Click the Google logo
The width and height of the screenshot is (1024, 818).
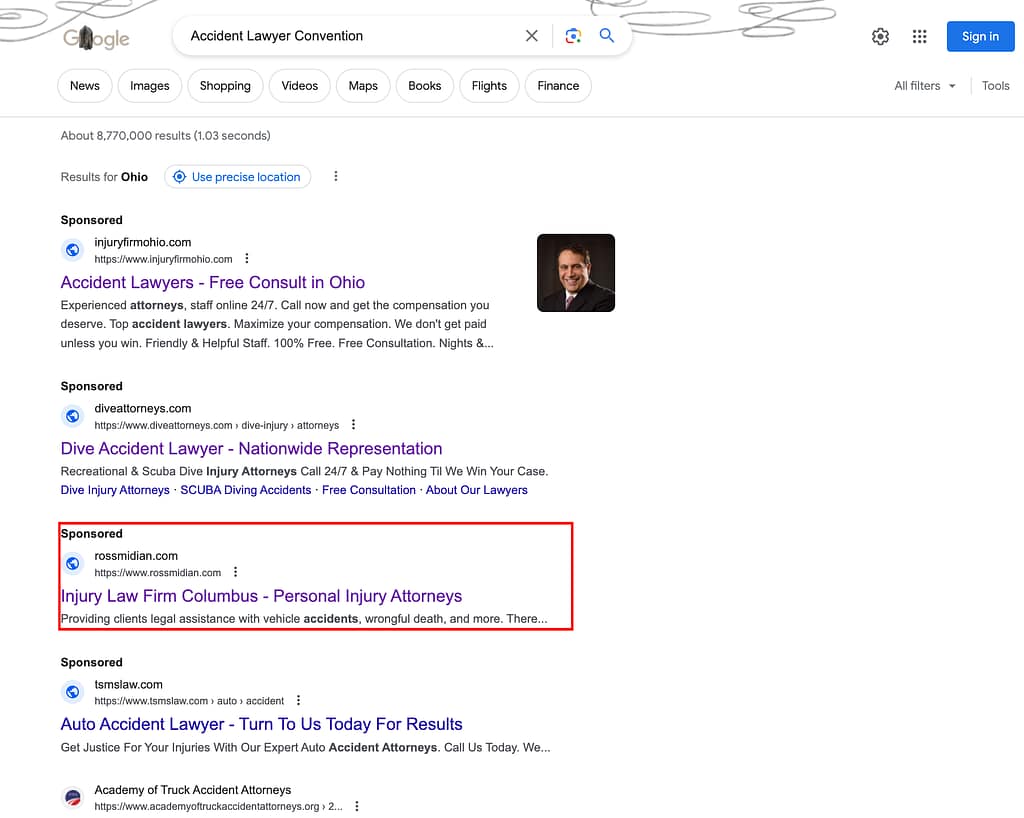point(96,38)
